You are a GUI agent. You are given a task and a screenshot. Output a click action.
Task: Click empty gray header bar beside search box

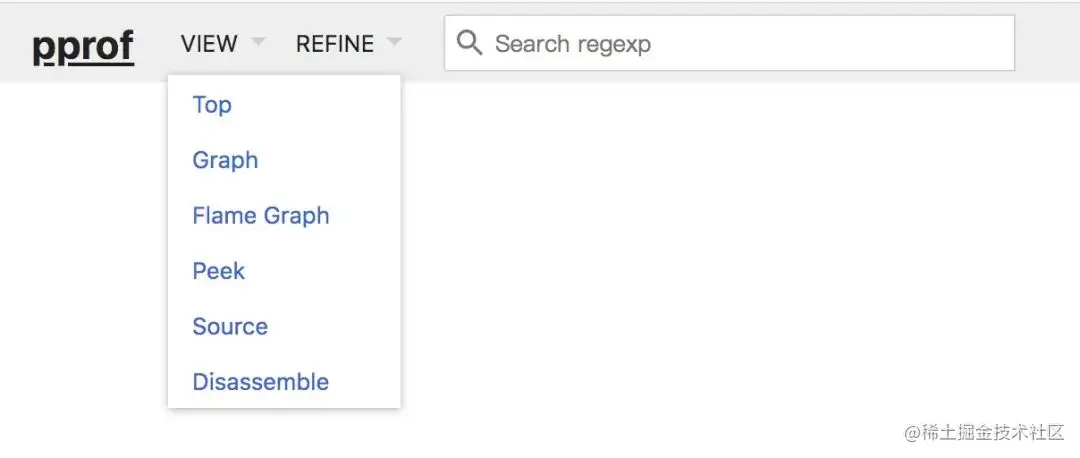1047,43
